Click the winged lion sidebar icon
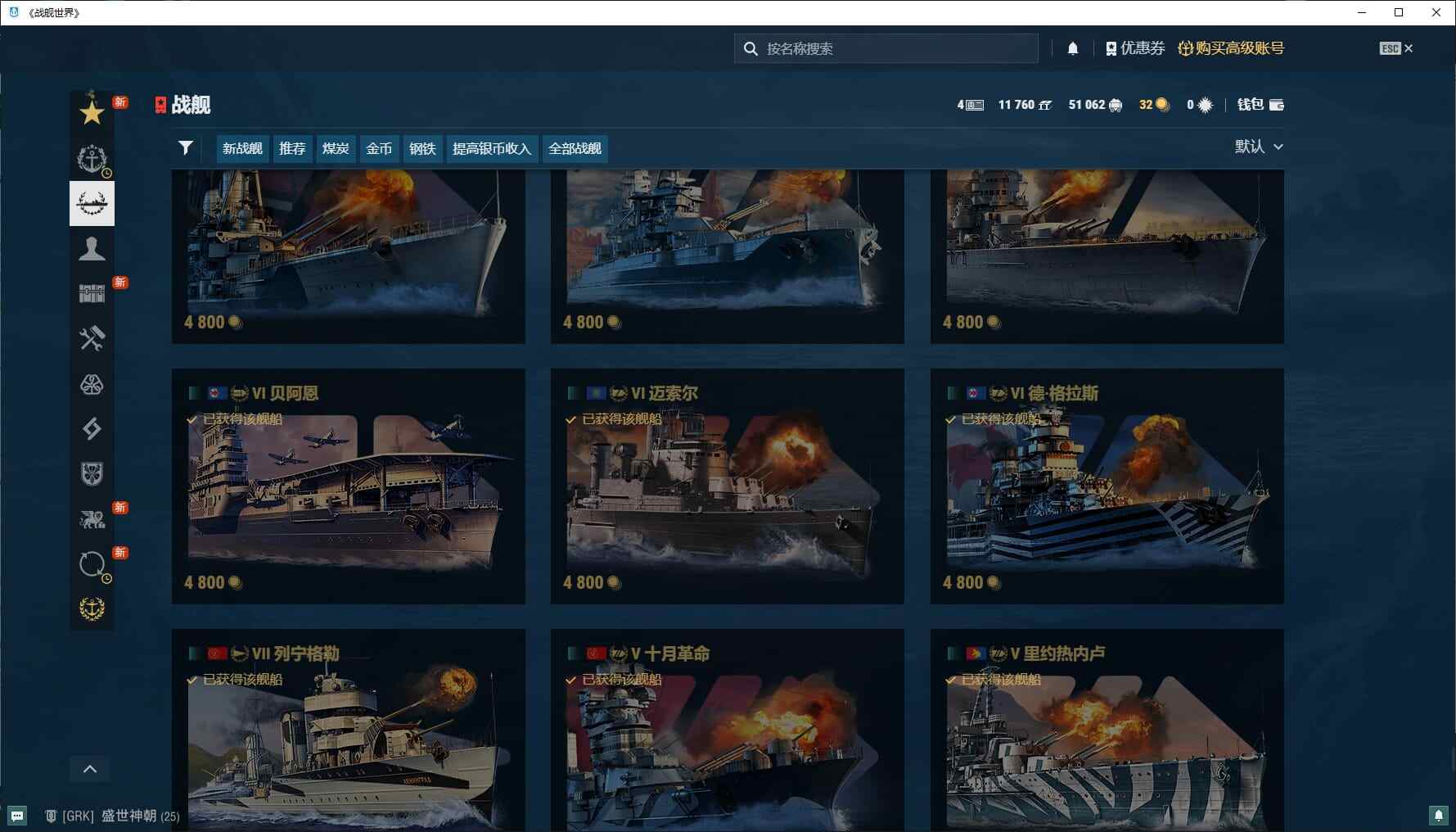 92,518
